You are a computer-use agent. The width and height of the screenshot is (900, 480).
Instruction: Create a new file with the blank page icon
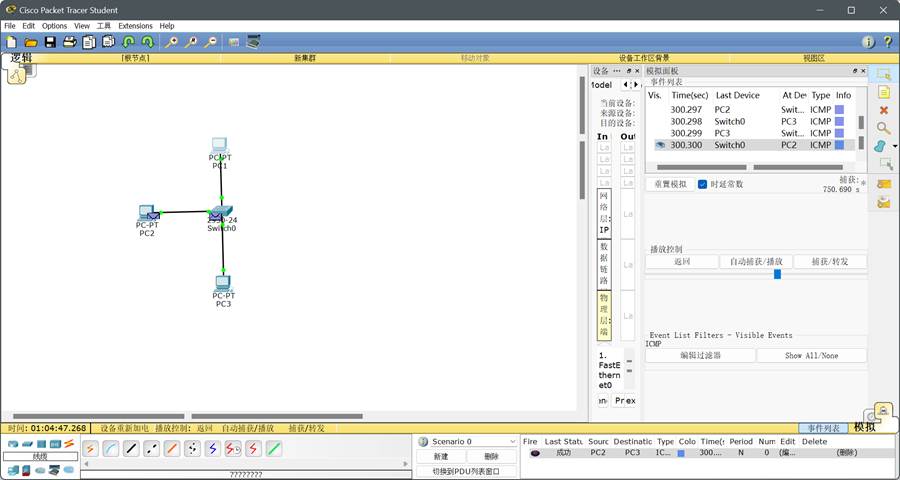coord(12,42)
